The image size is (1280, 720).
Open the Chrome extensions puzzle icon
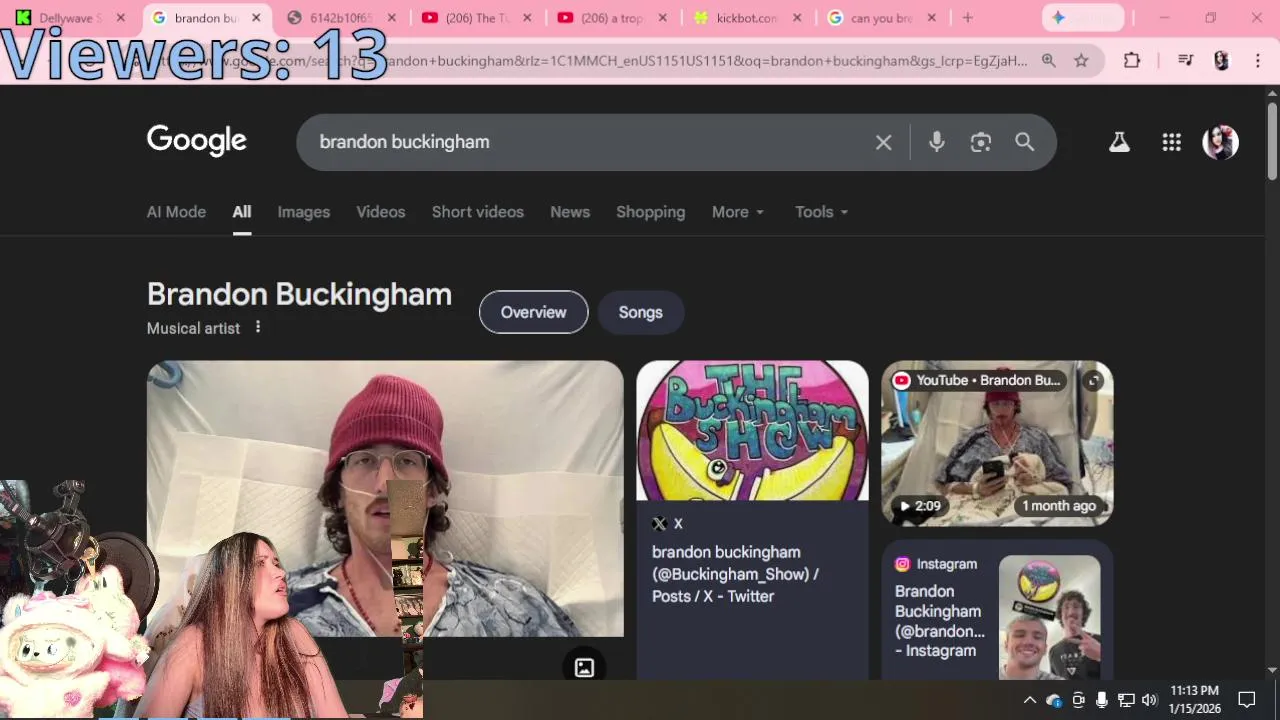(1132, 61)
